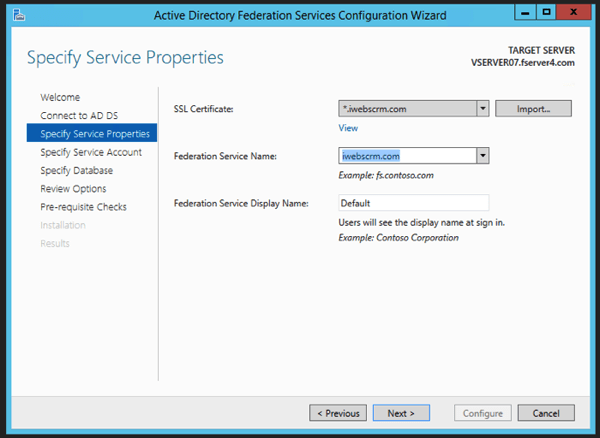Viewport: 600px width, 438px height.
Task: Click the Federation Service Display Name label
Action: tap(241, 203)
